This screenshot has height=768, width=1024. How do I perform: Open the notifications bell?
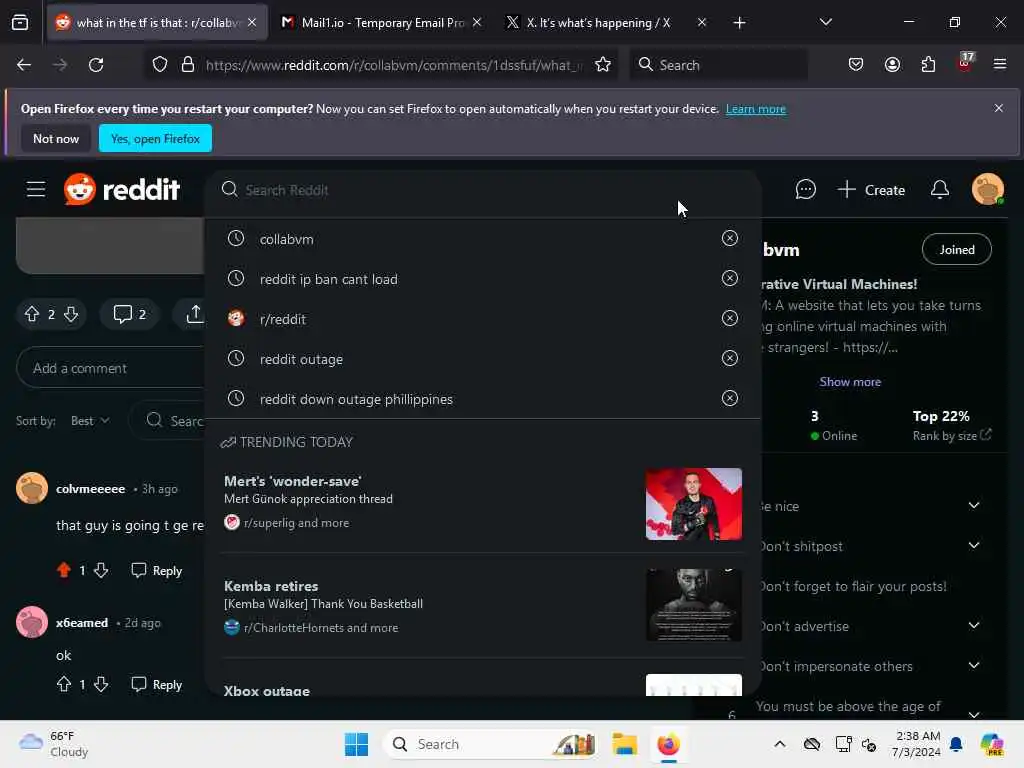[939, 190]
